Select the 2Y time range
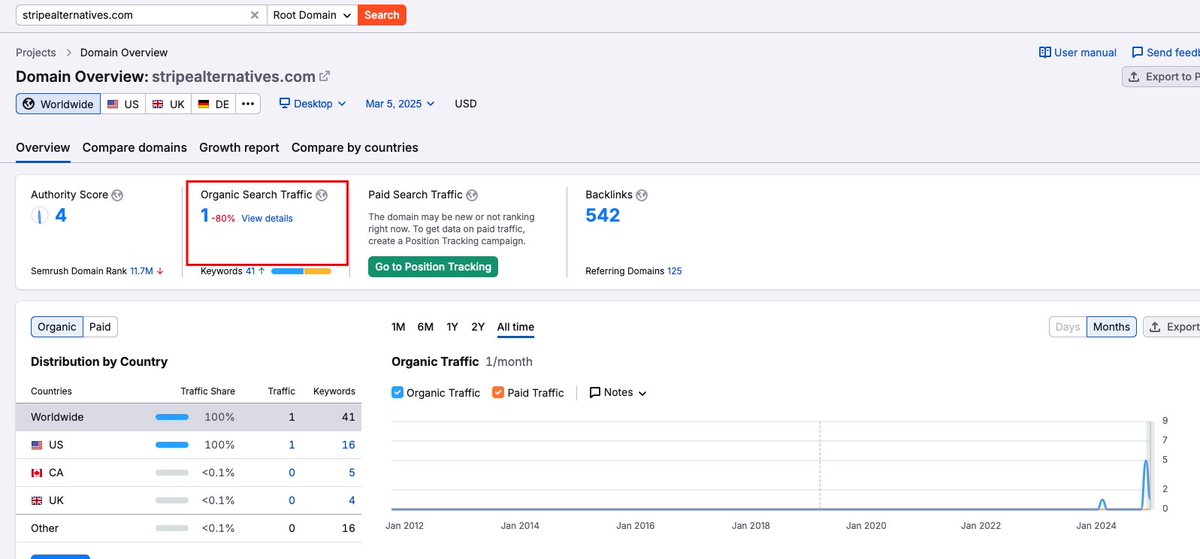Image resolution: width=1200 pixels, height=559 pixels. click(478, 327)
